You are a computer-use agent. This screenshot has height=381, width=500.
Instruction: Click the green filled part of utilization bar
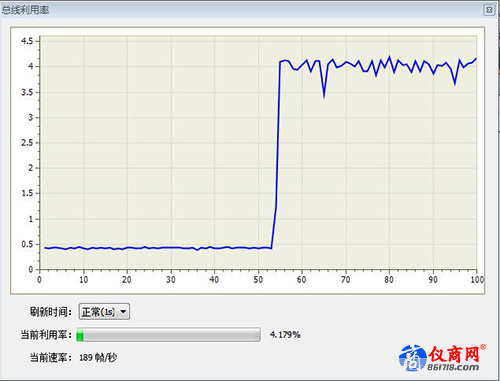click(80, 335)
